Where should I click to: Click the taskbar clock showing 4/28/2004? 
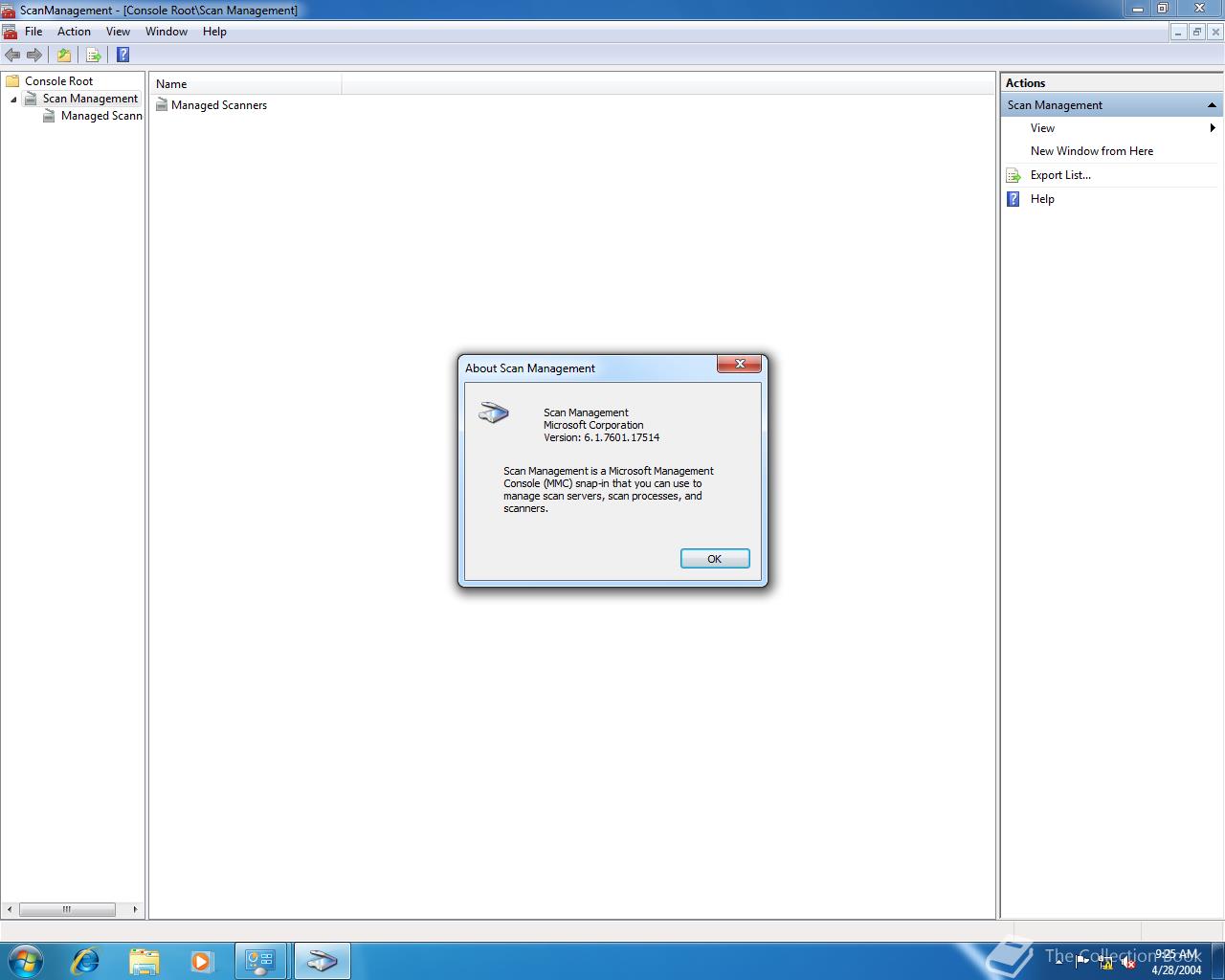1176,962
